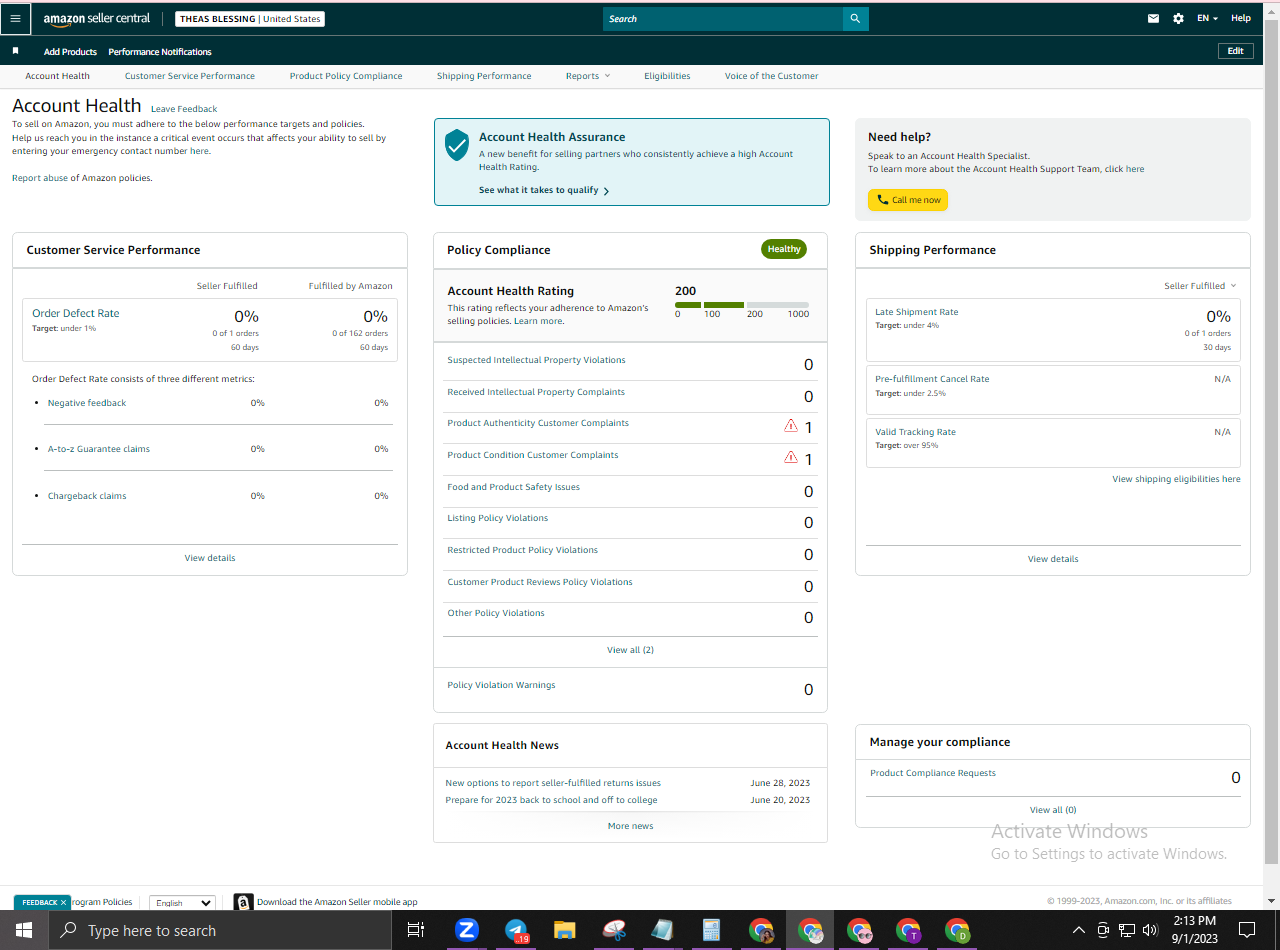Click Product Condition complaints warning icon
Image resolution: width=1280 pixels, height=950 pixels.
791,458
